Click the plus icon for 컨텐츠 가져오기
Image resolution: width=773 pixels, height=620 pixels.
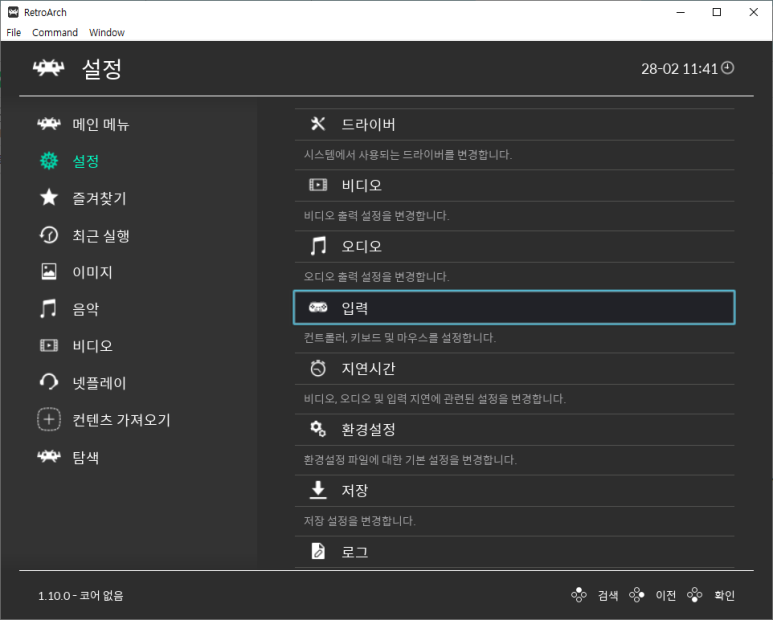coord(49,419)
